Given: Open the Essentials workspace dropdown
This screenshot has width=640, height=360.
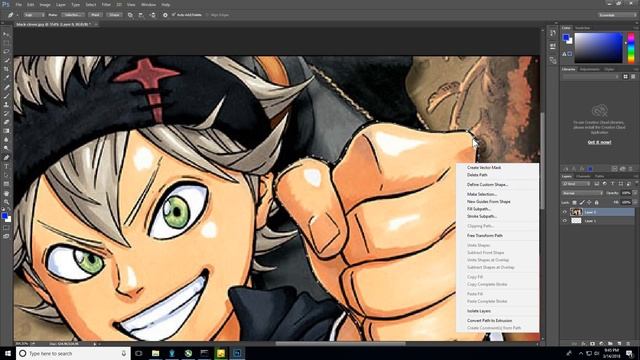Looking at the screenshot, I should [x=617, y=15].
